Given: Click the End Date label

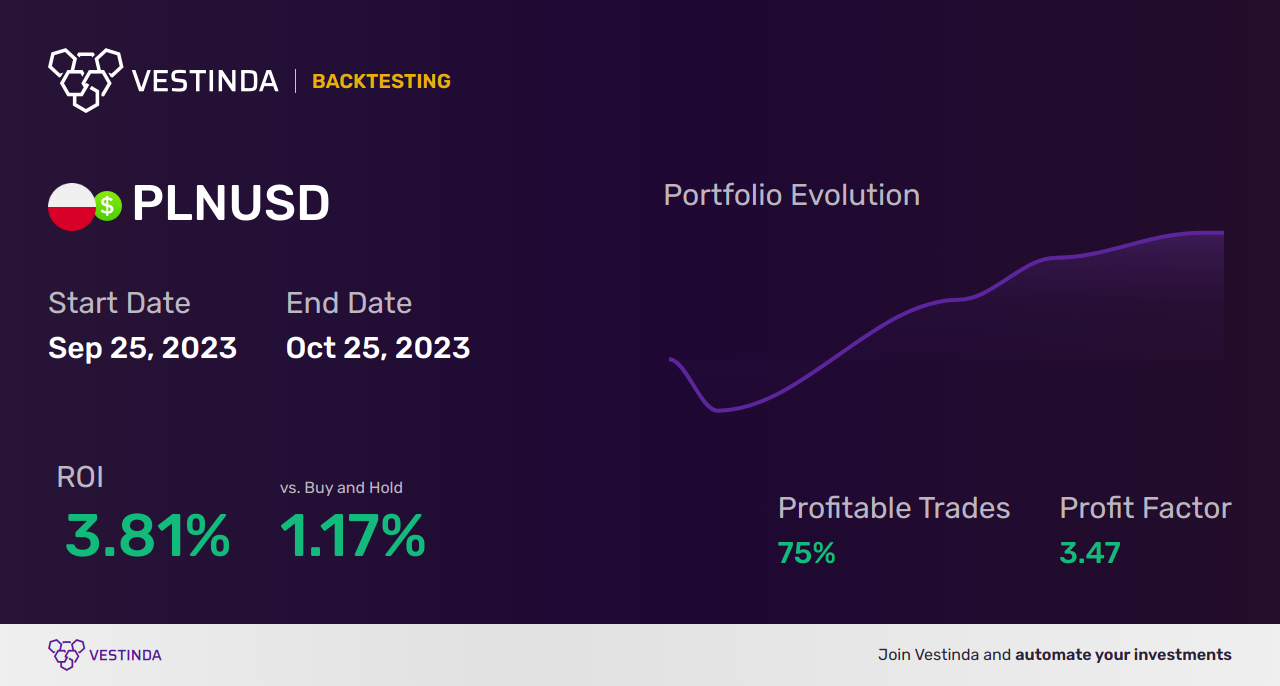Looking at the screenshot, I should pos(349,303).
